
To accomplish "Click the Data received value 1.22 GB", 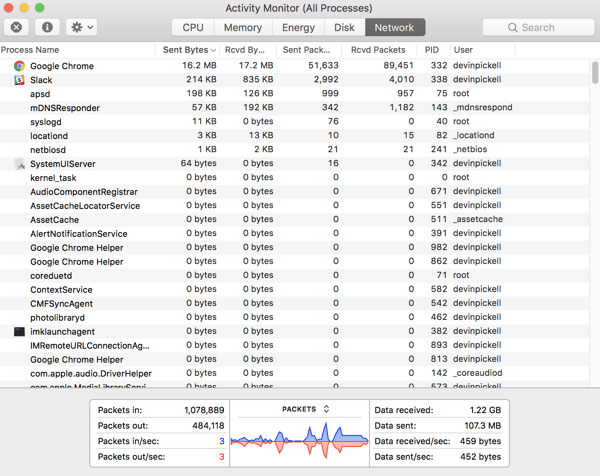I will (485, 410).
